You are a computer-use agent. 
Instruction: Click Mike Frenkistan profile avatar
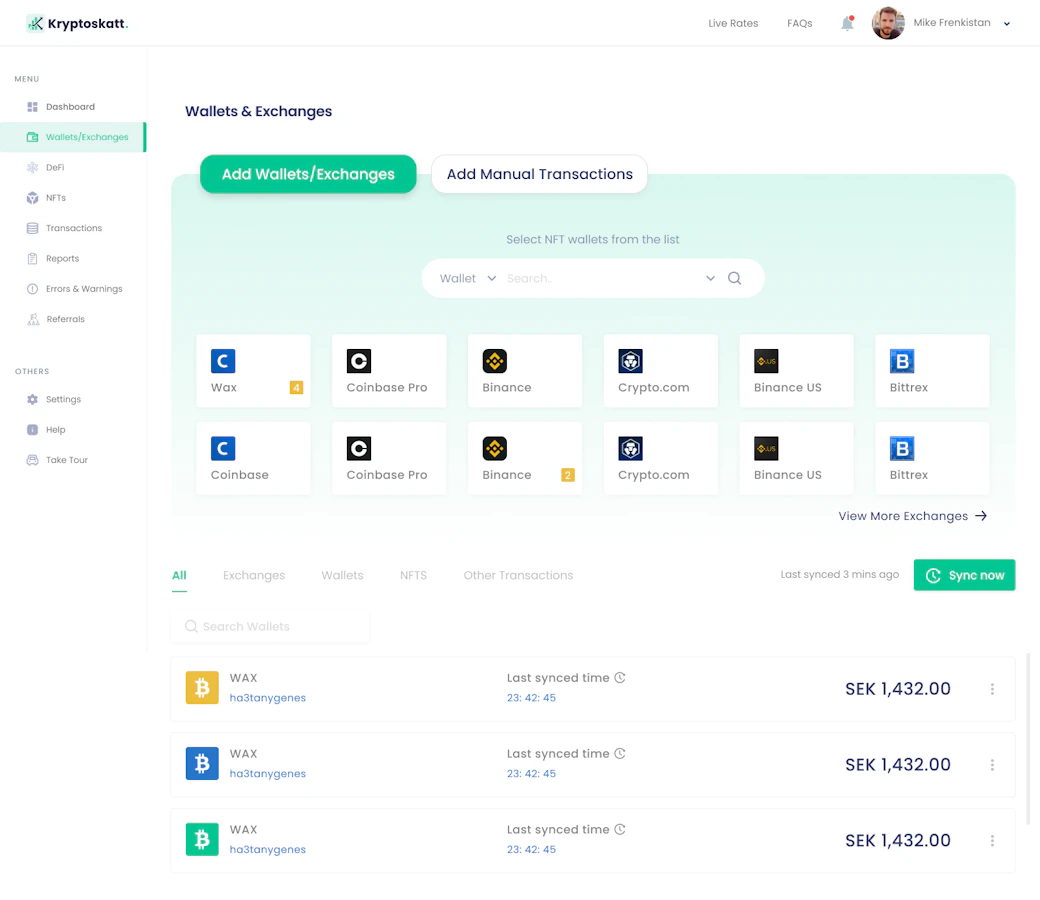coord(888,23)
